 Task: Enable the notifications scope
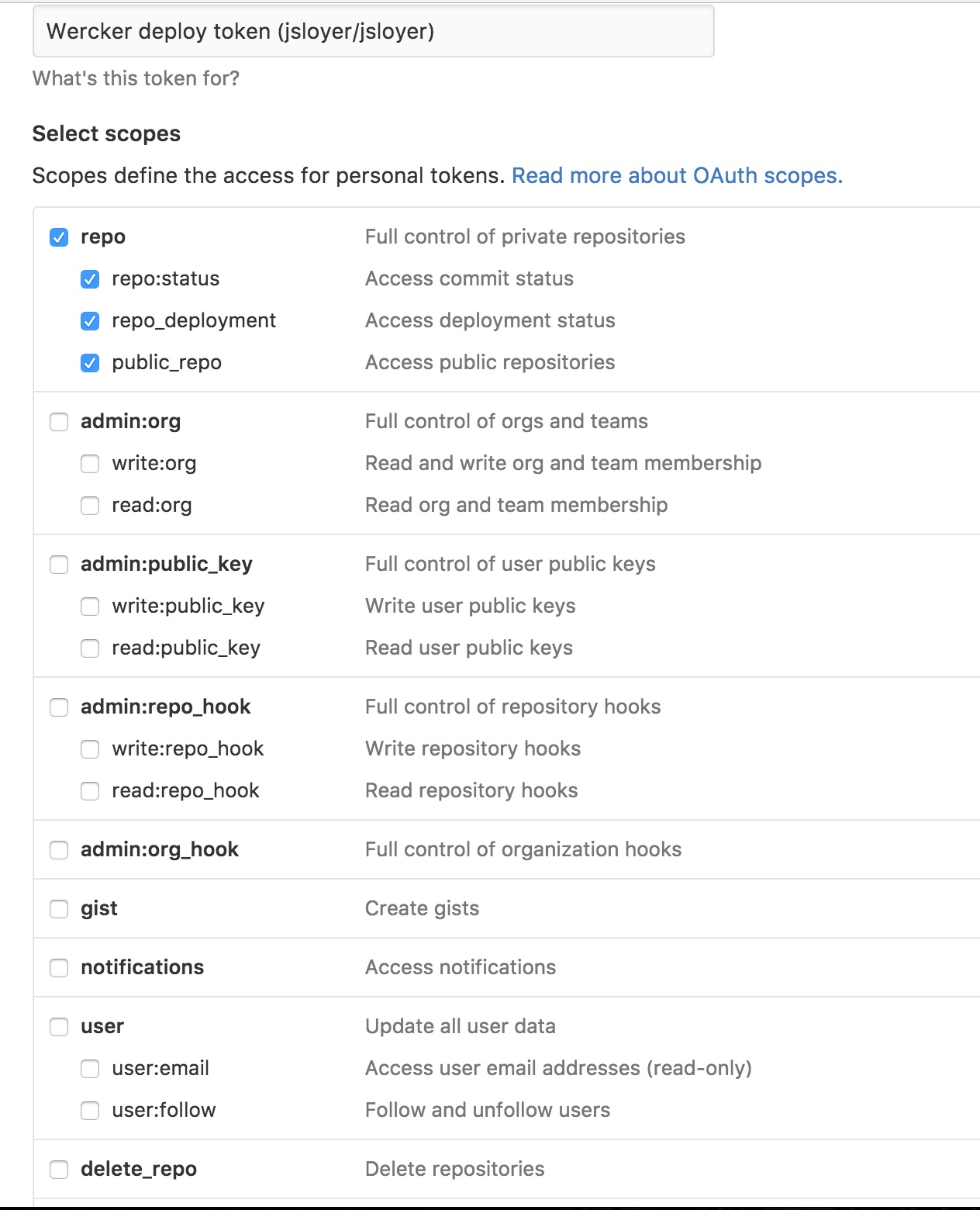59,967
